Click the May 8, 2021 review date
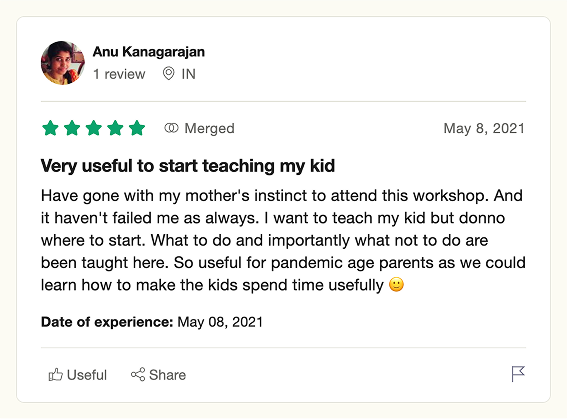The image size is (567, 419). (x=484, y=128)
